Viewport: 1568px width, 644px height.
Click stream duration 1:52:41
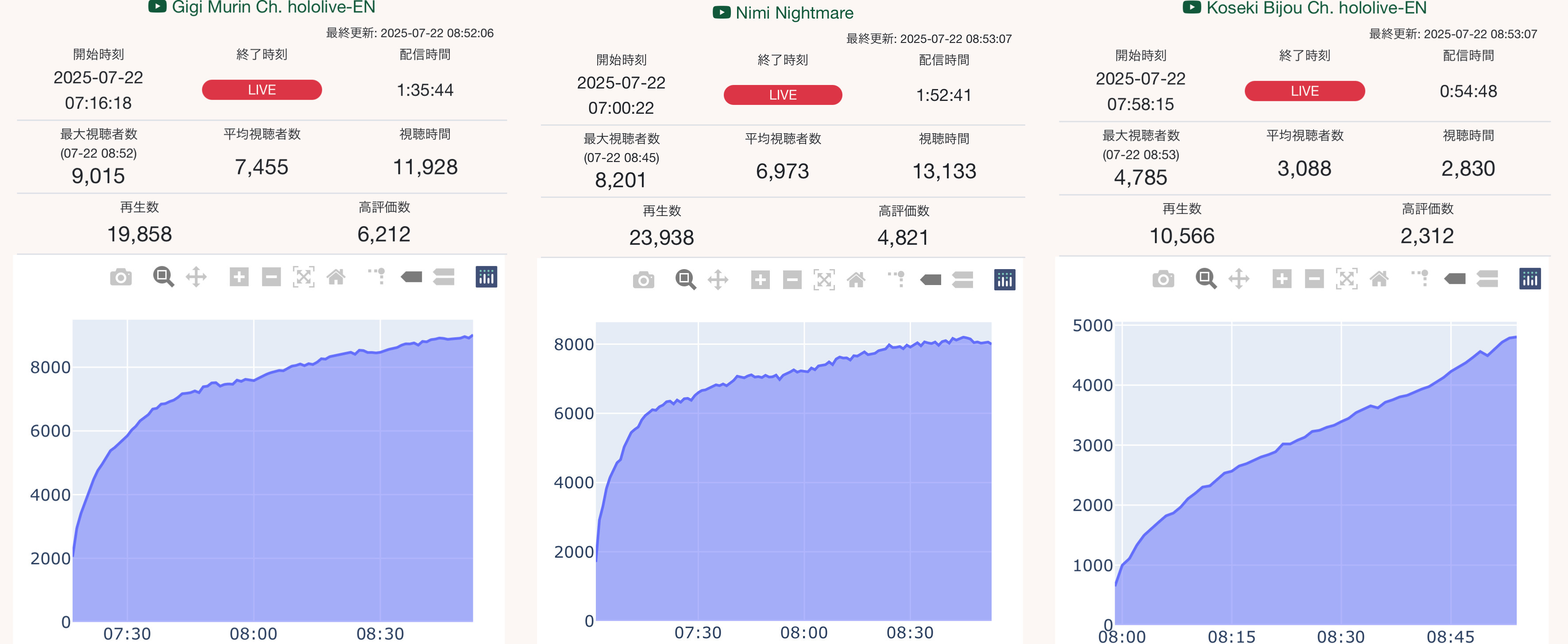pyautogui.click(x=944, y=95)
